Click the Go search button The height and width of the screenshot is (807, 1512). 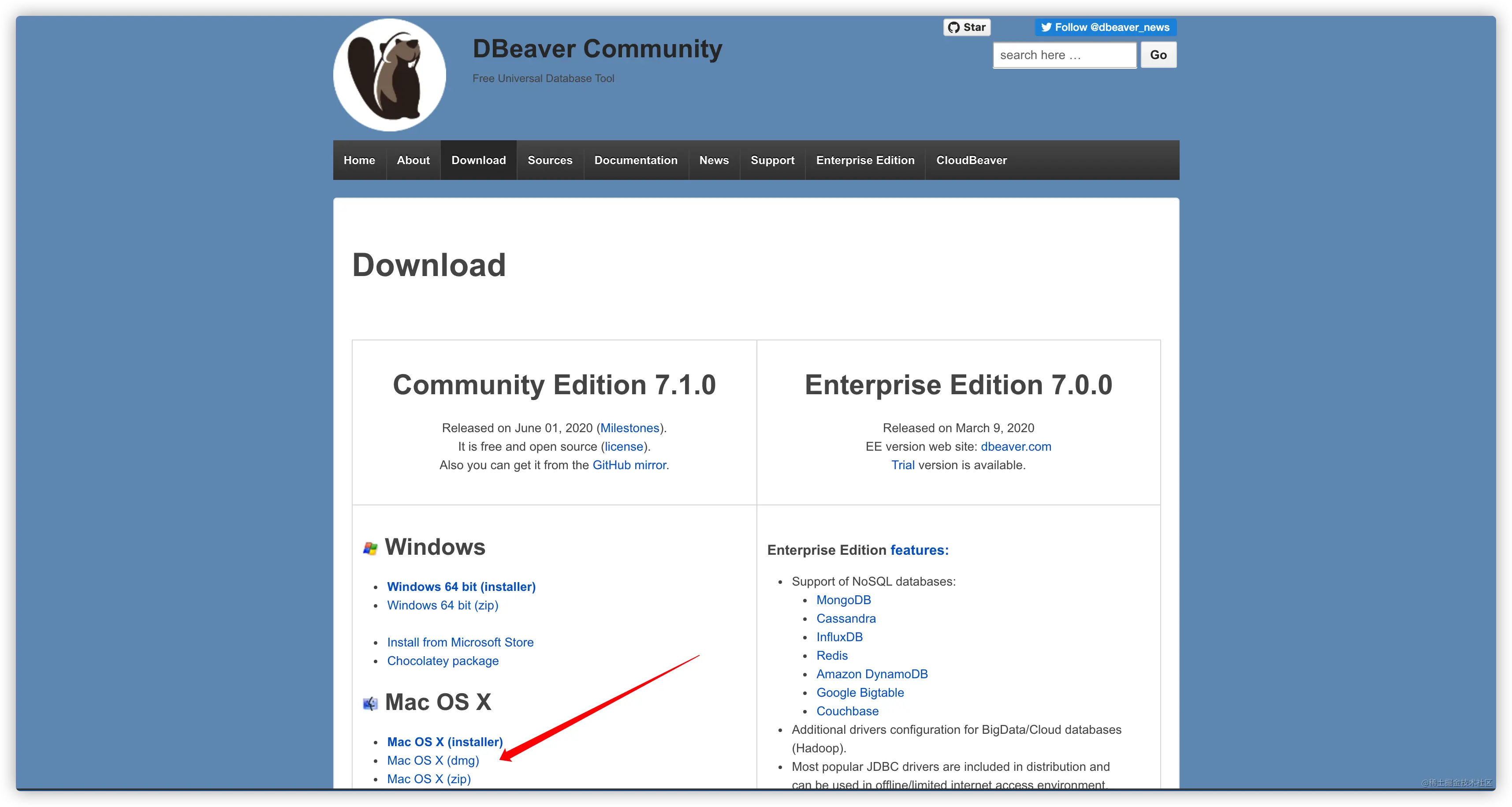point(1158,55)
